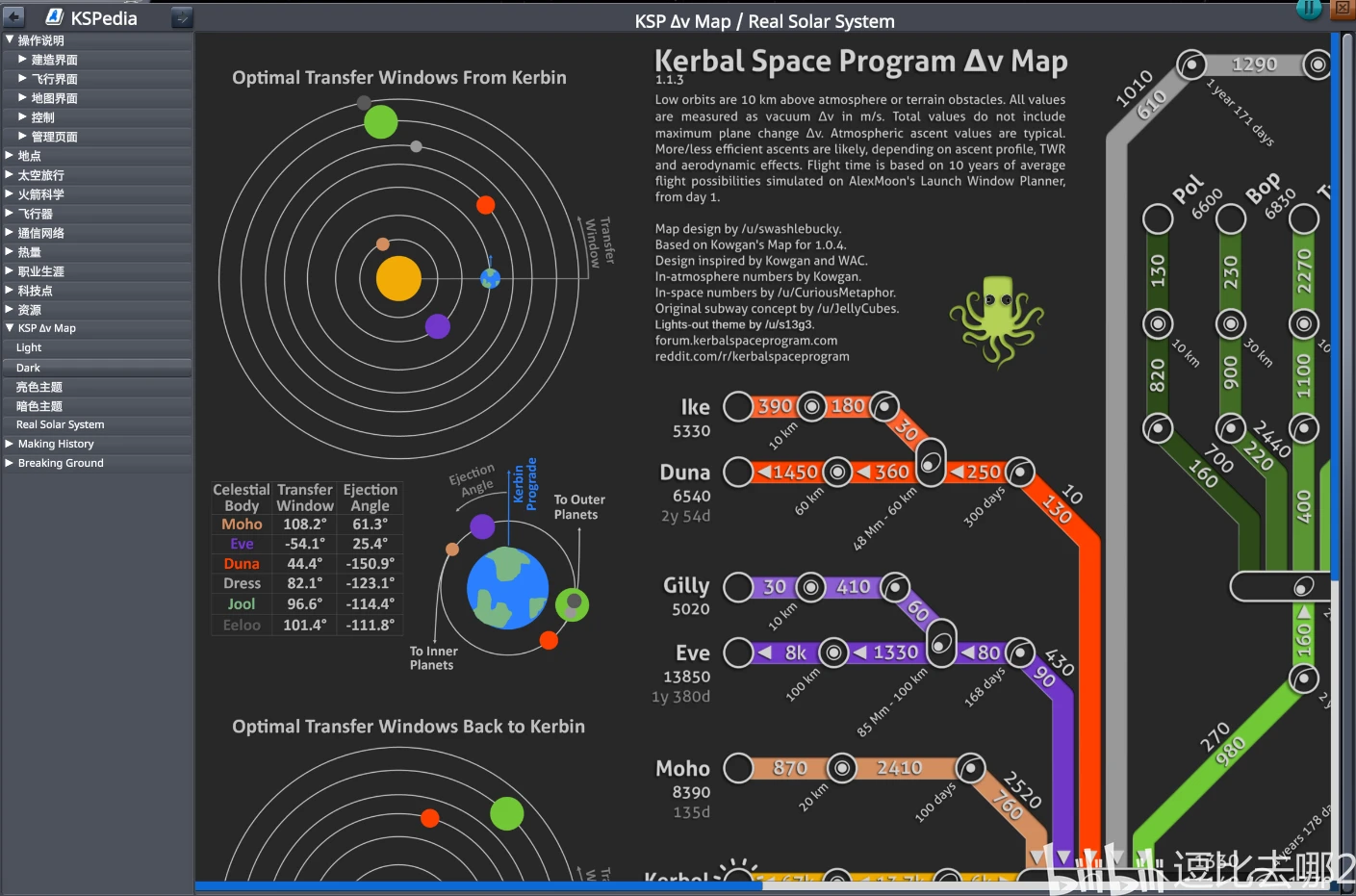The width and height of the screenshot is (1356, 896).
Task: Select the Dark map page
Action: tap(97, 368)
